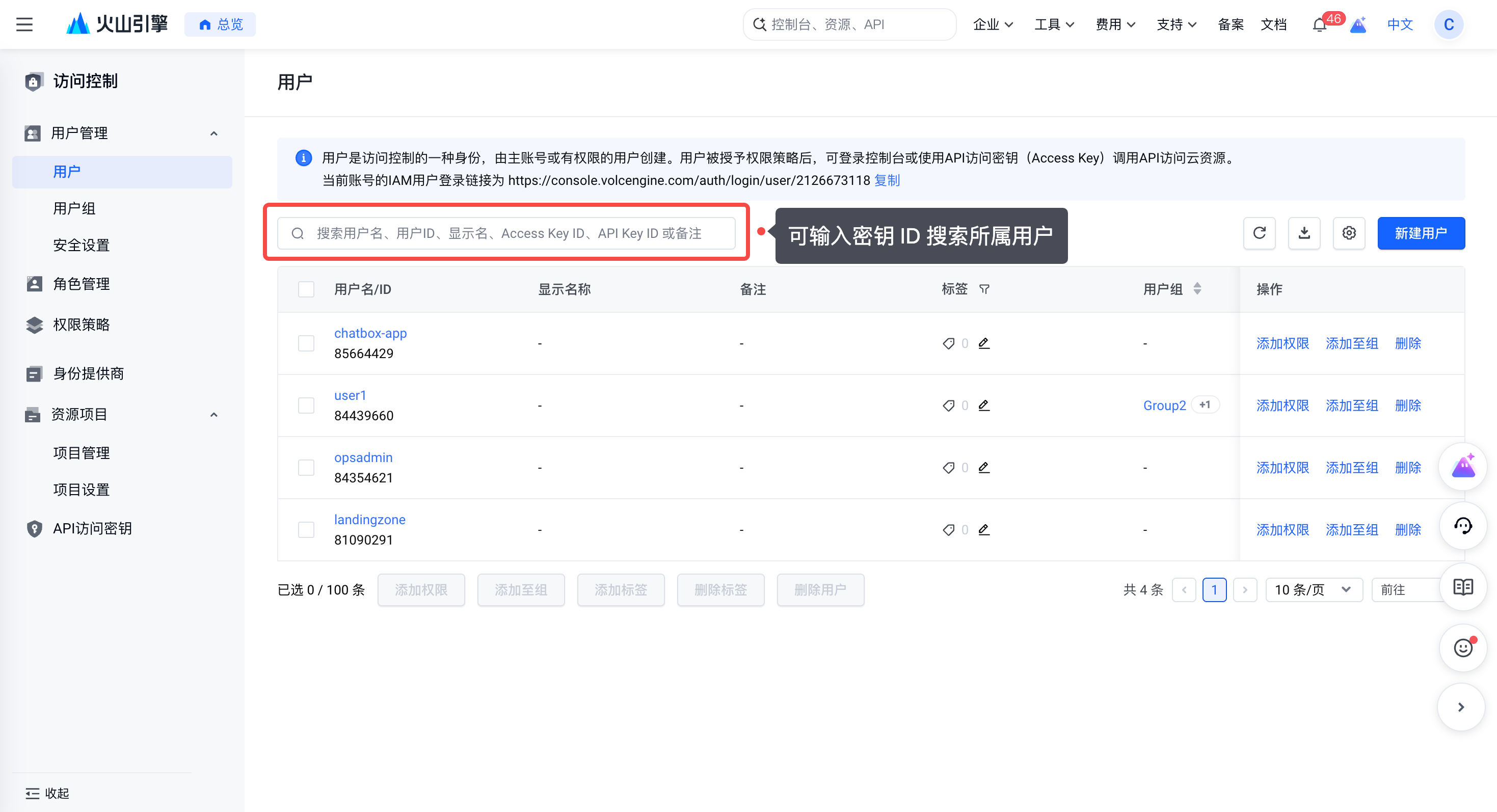This screenshot has width=1497, height=812.
Task: Collapse the 资源项目 sidebar section
Action: click(x=214, y=415)
